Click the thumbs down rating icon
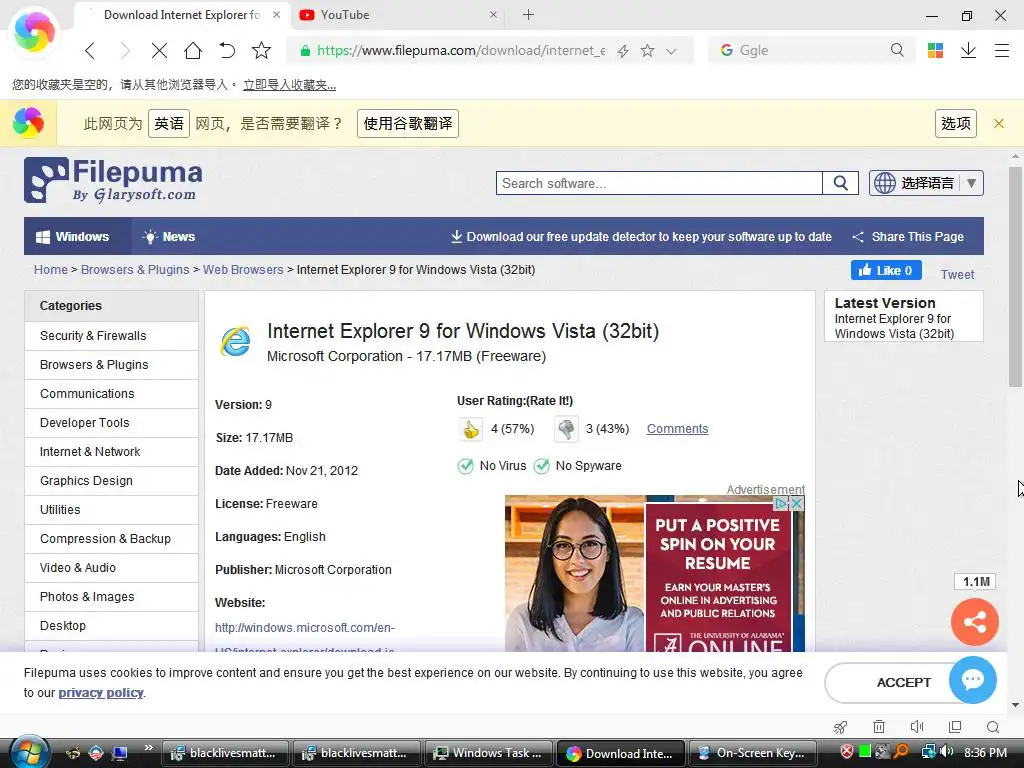This screenshot has width=1024, height=768. pyautogui.click(x=566, y=429)
